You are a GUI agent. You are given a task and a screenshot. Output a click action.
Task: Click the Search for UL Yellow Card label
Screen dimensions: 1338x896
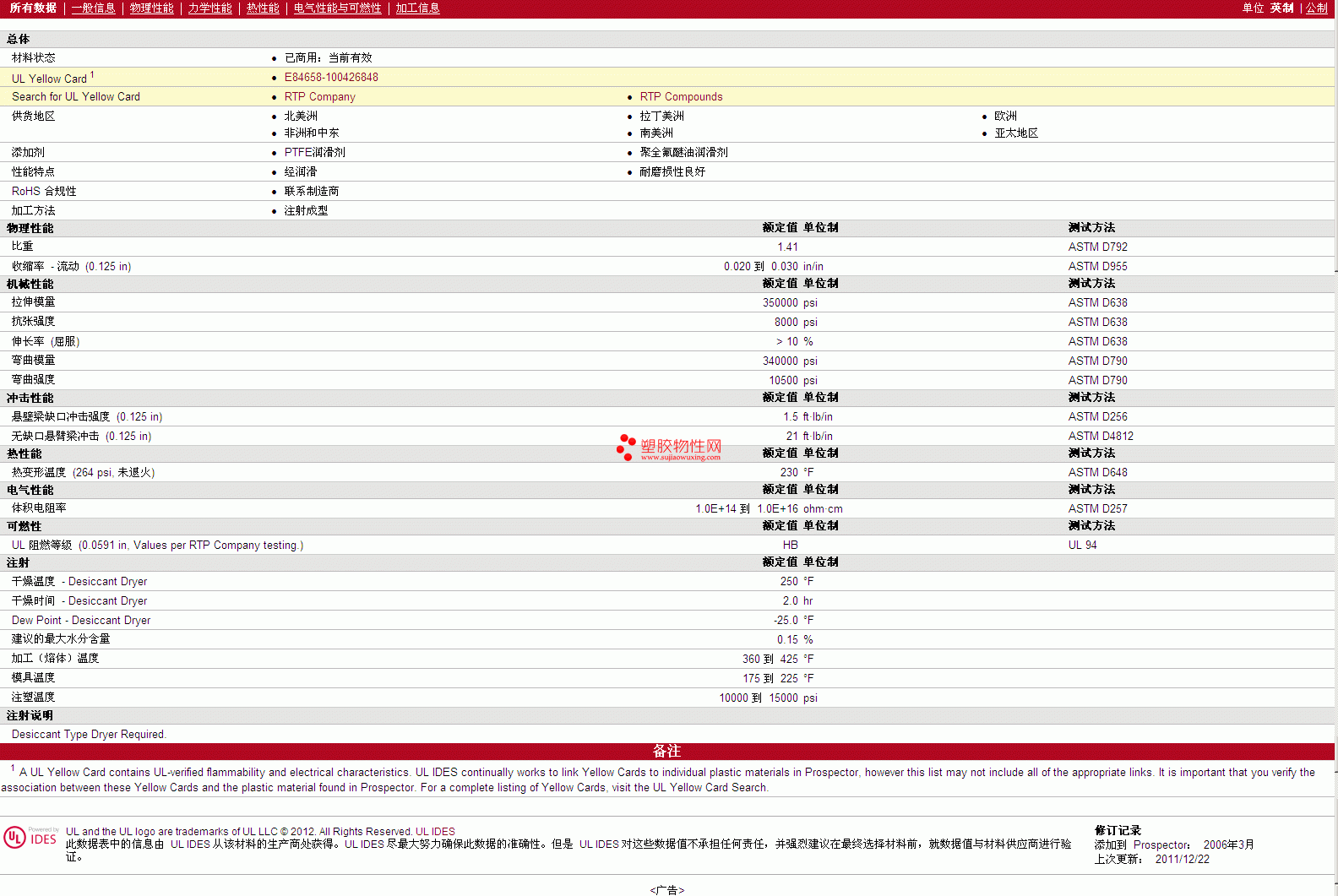pyautogui.click(x=76, y=97)
